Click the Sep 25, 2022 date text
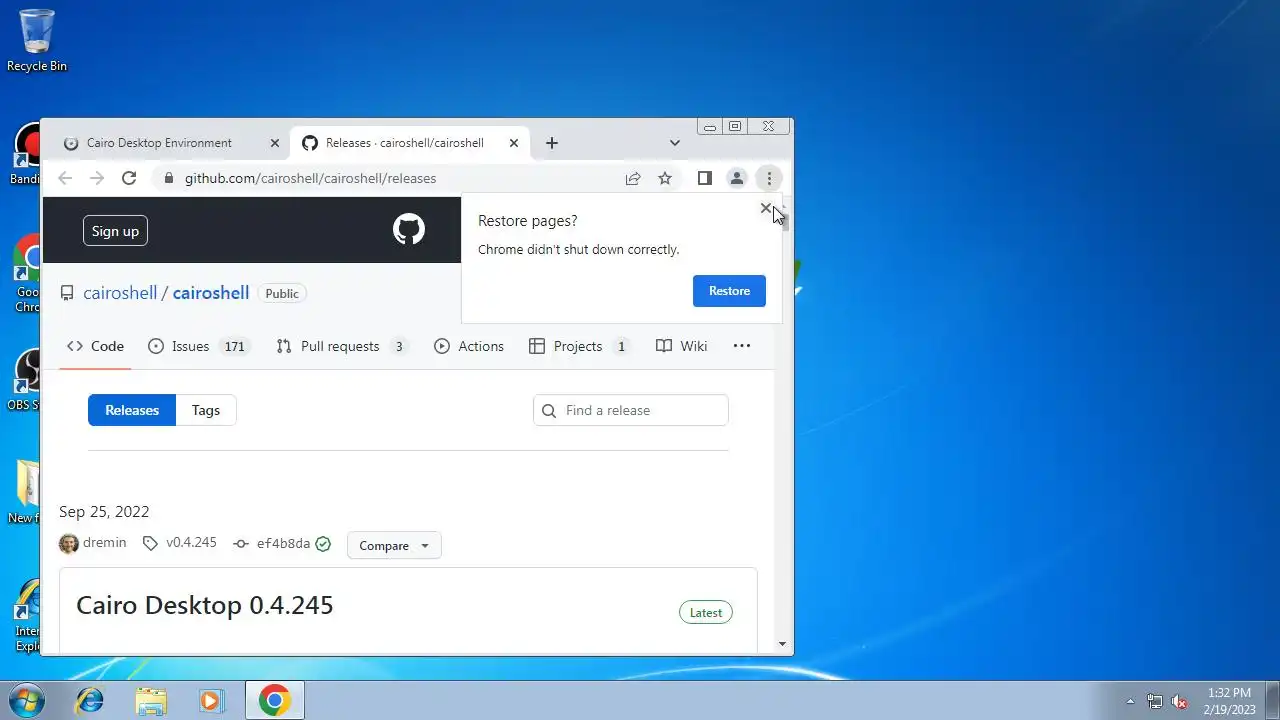This screenshot has width=1280, height=720. 104,511
